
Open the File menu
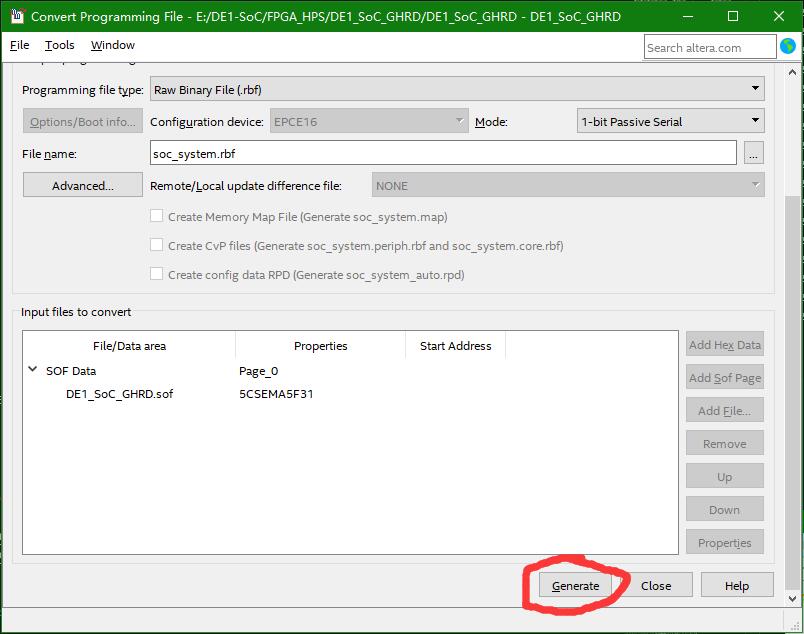coord(19,45)
